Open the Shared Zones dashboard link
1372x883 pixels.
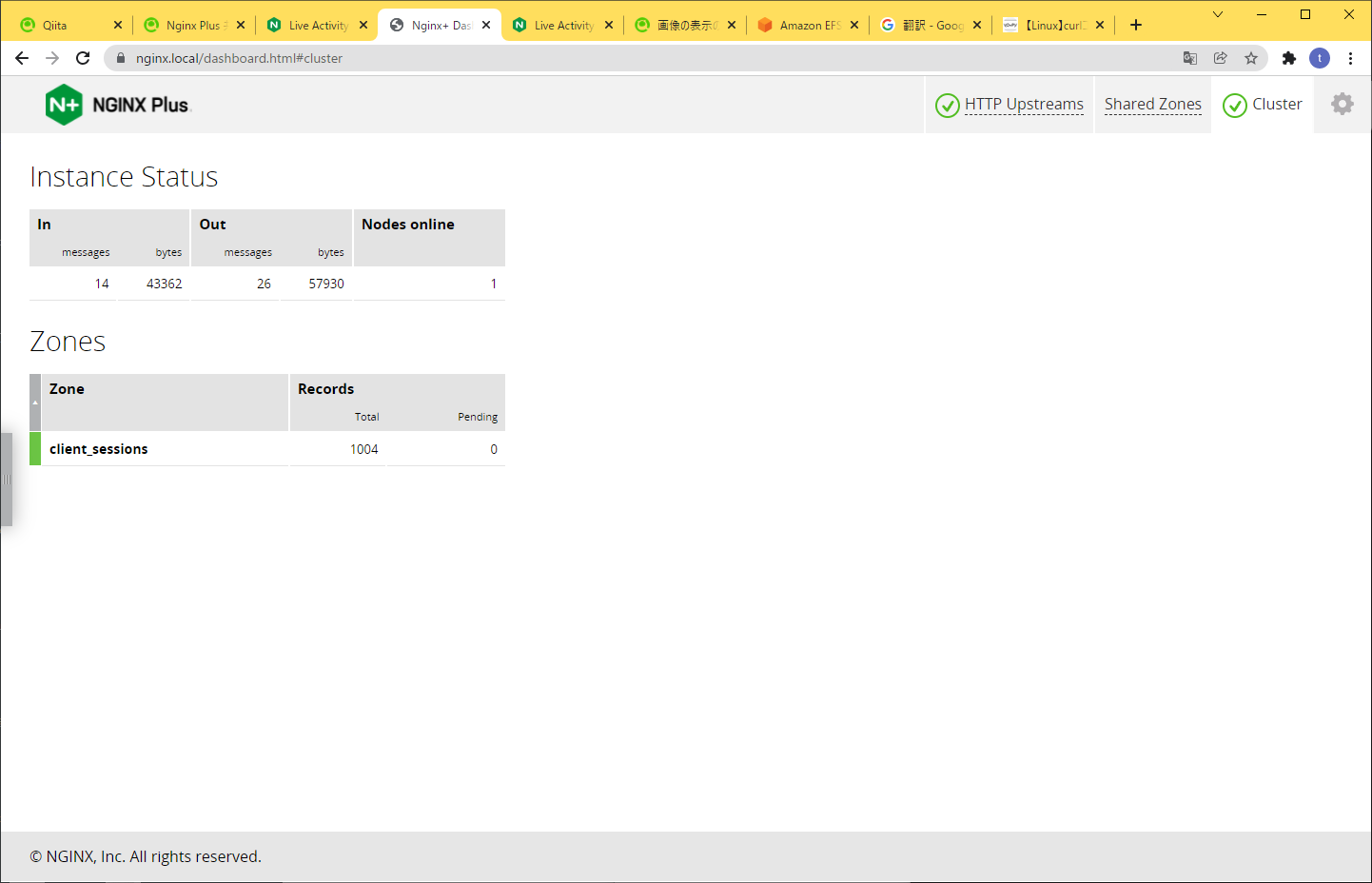click(x=1152, y=104)
